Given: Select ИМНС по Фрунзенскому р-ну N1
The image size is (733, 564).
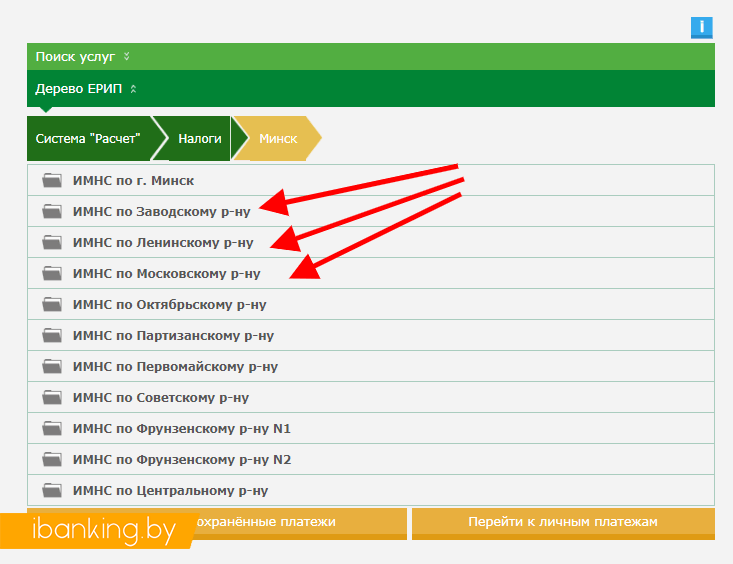Looking at the screenshot, I should tap(181, 429).
